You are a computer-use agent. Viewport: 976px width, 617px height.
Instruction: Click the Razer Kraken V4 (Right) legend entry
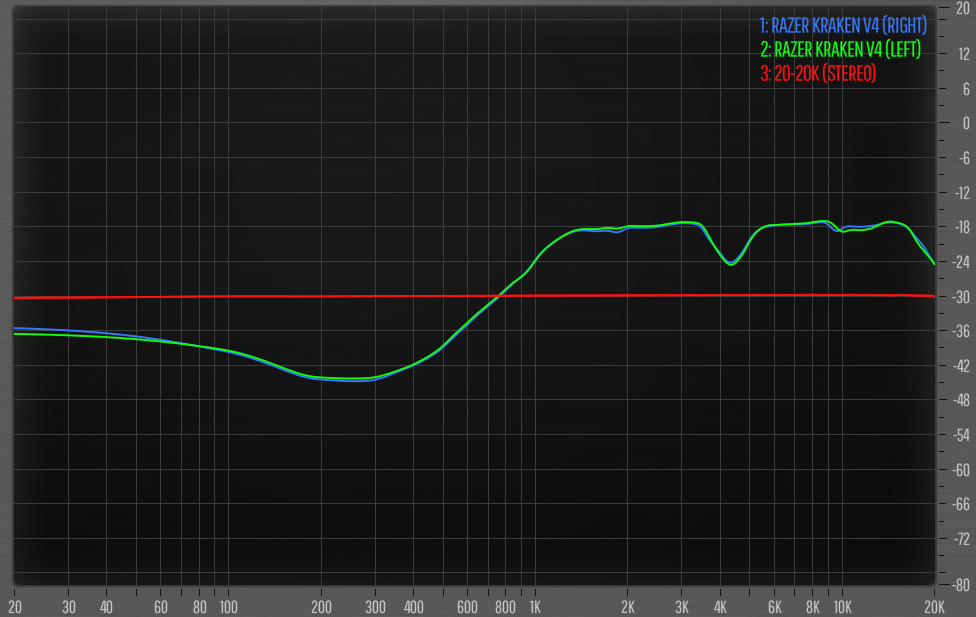point(843,23)
